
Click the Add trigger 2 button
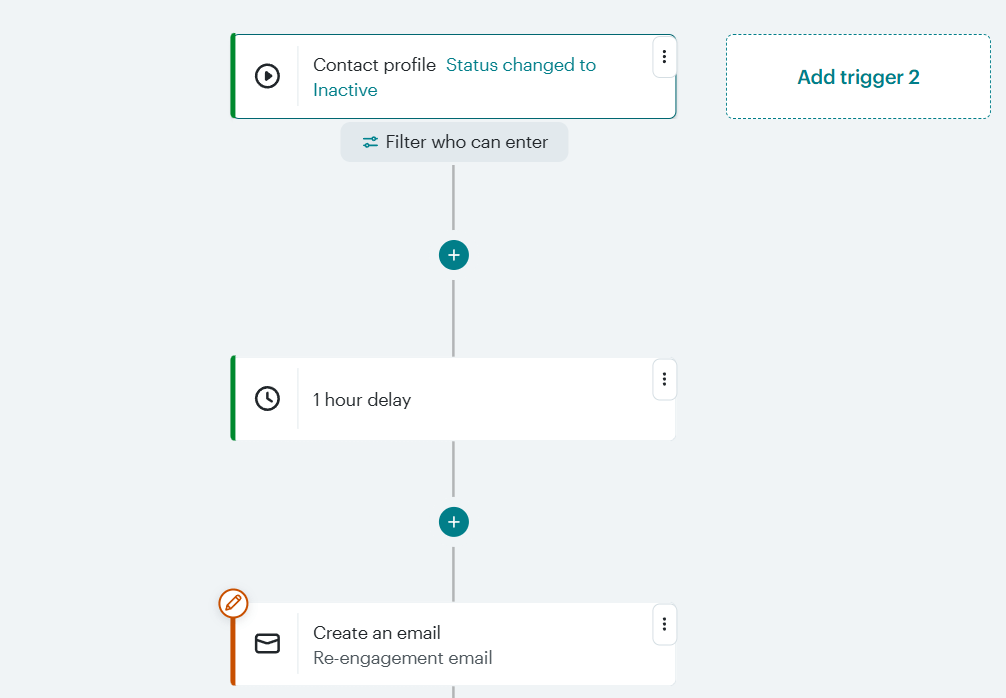pyautogui.click(x=857, y=76)
